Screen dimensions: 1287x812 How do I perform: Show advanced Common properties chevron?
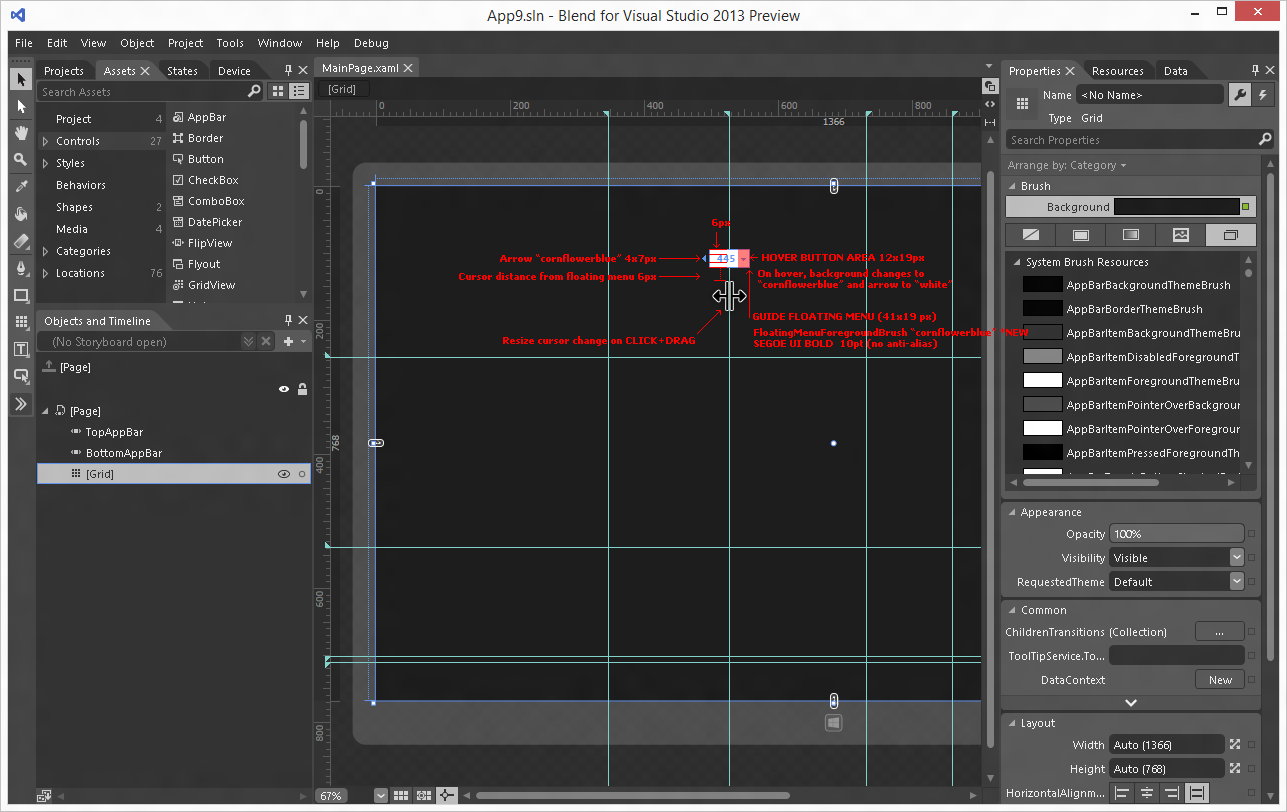pyautogui.click(x=1131, y=703)
